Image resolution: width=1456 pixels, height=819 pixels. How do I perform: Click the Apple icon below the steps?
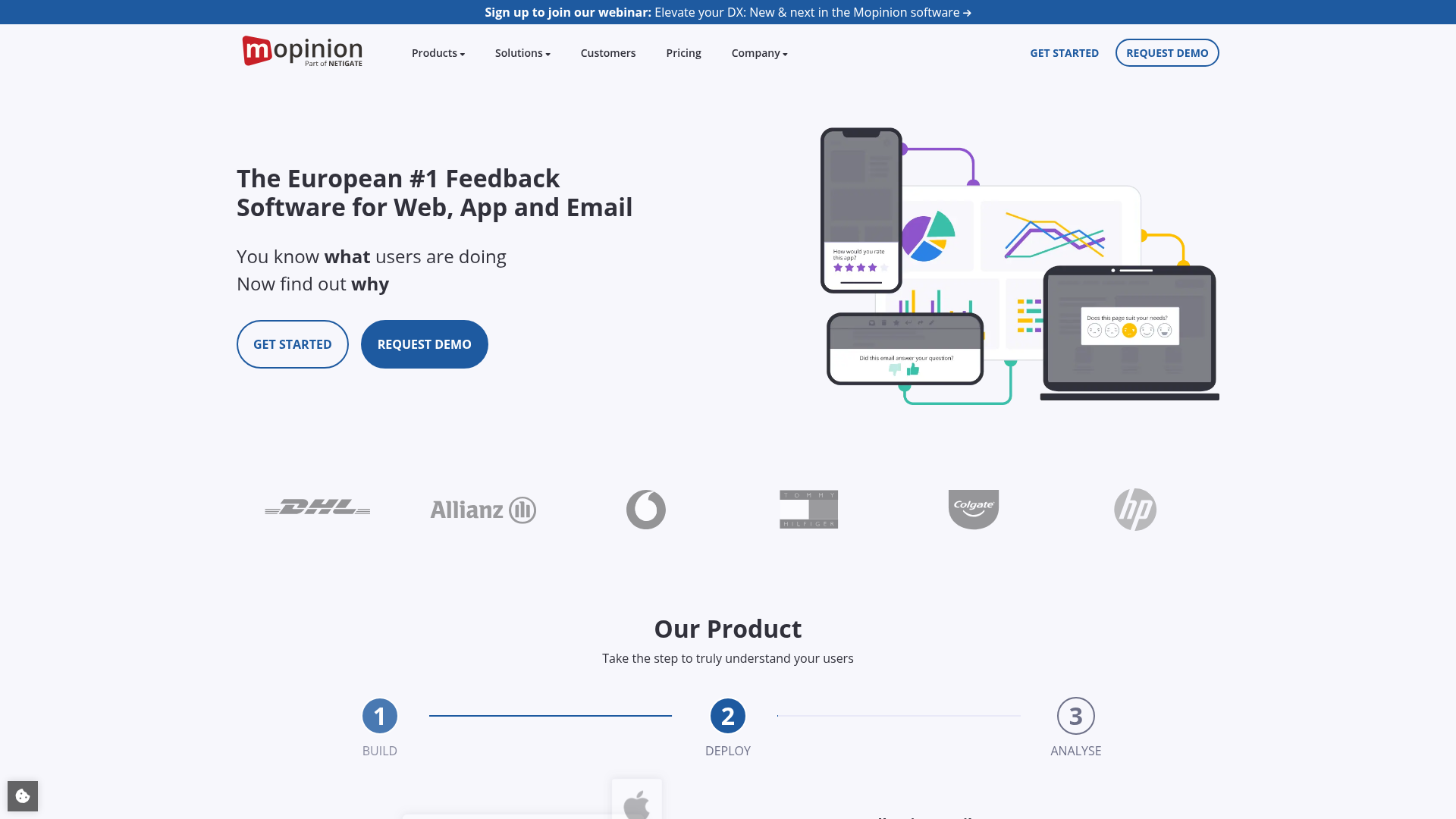point(636,805)
